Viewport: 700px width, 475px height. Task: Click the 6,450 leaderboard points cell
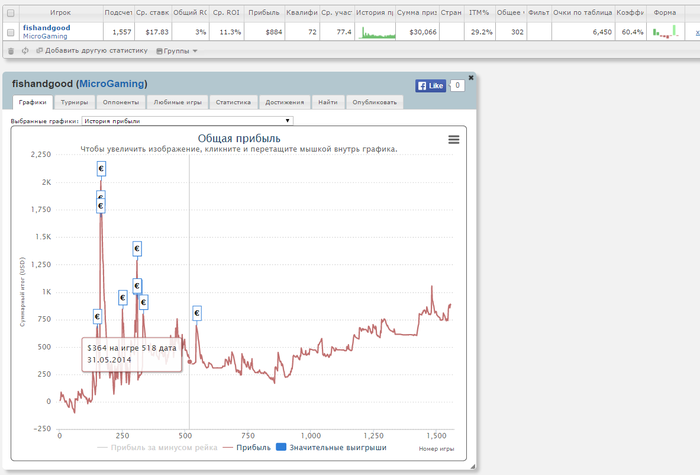click(583, 32)
